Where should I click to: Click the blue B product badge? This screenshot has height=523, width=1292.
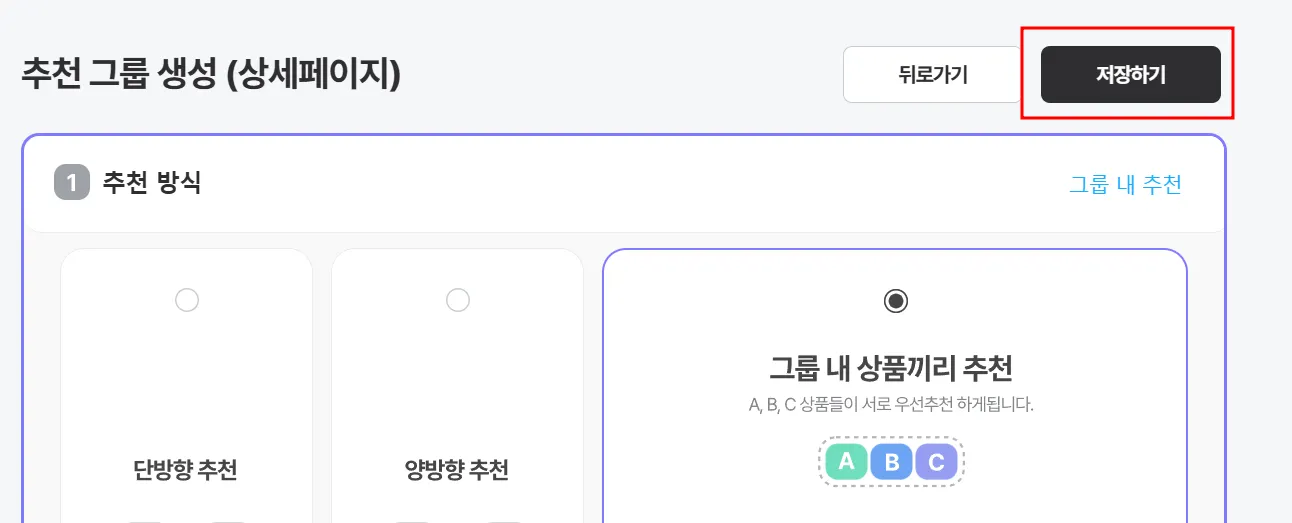point(892,461)
